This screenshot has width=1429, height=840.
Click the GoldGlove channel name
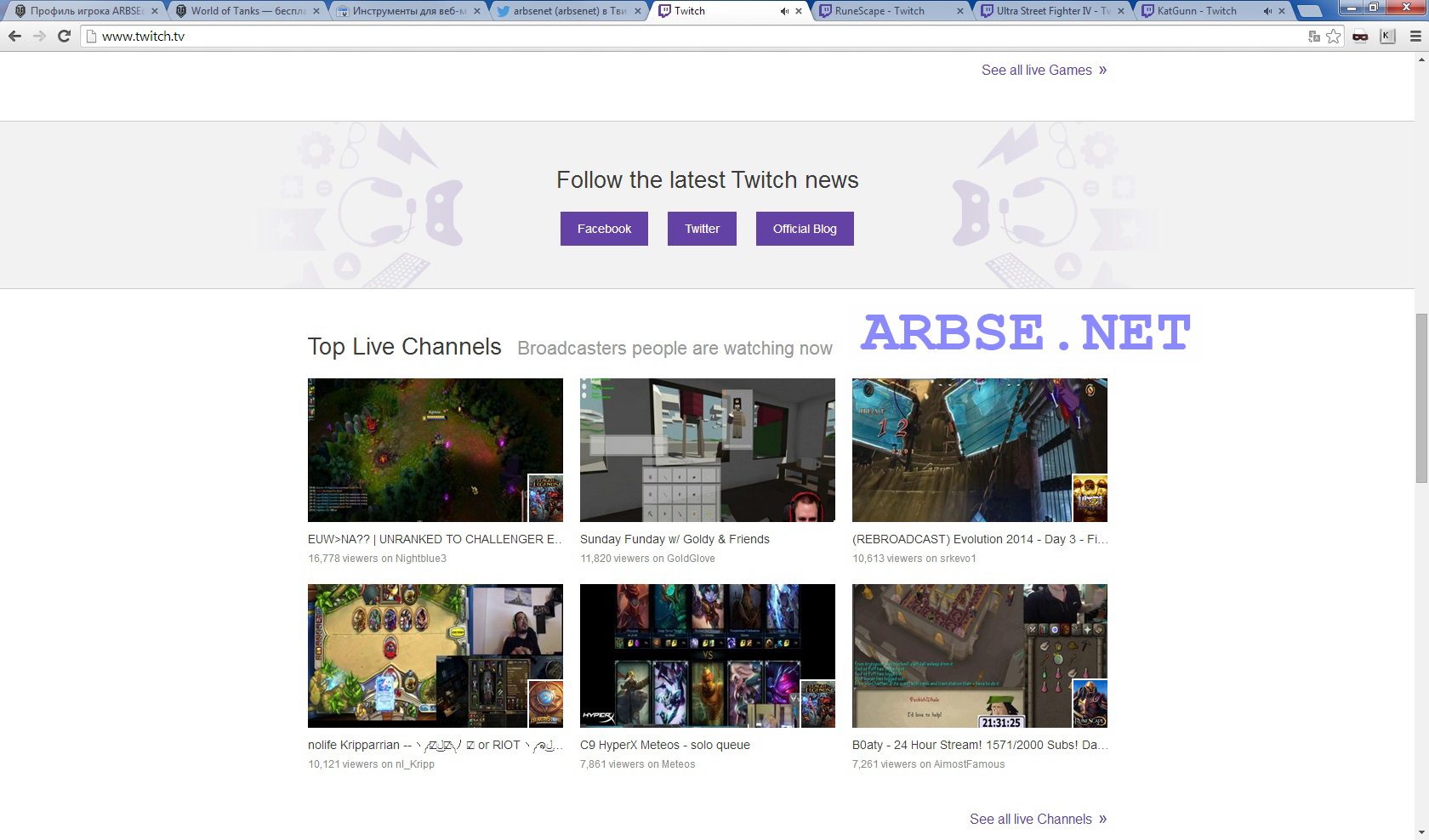(691, 559)
